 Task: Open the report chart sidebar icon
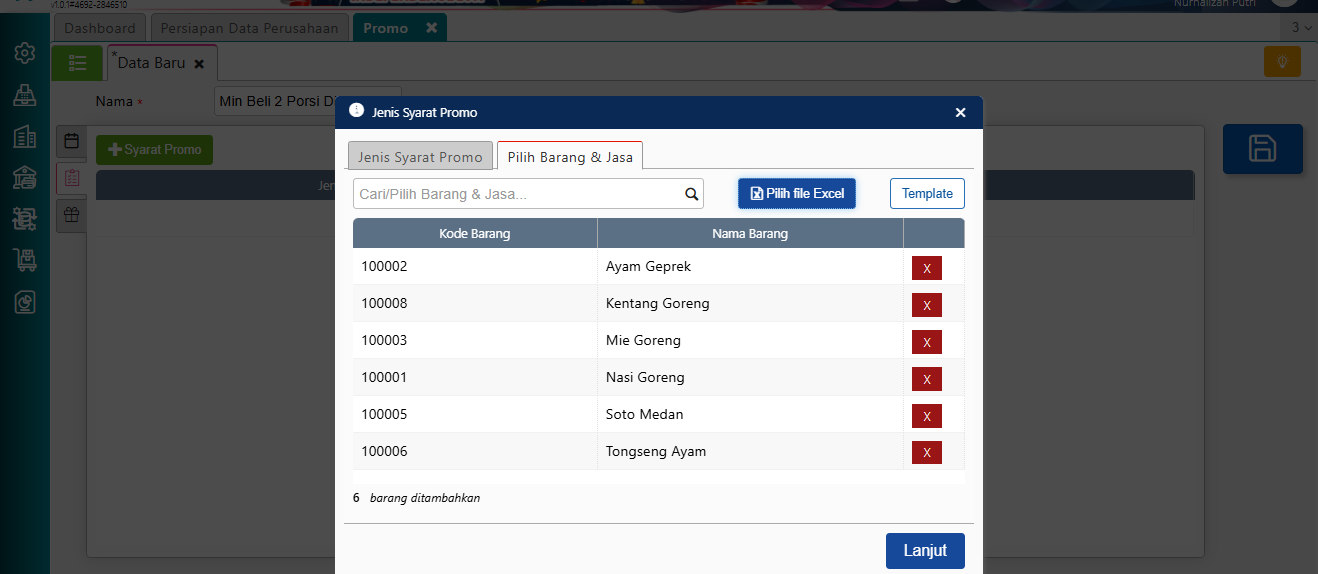coord(25,302)
